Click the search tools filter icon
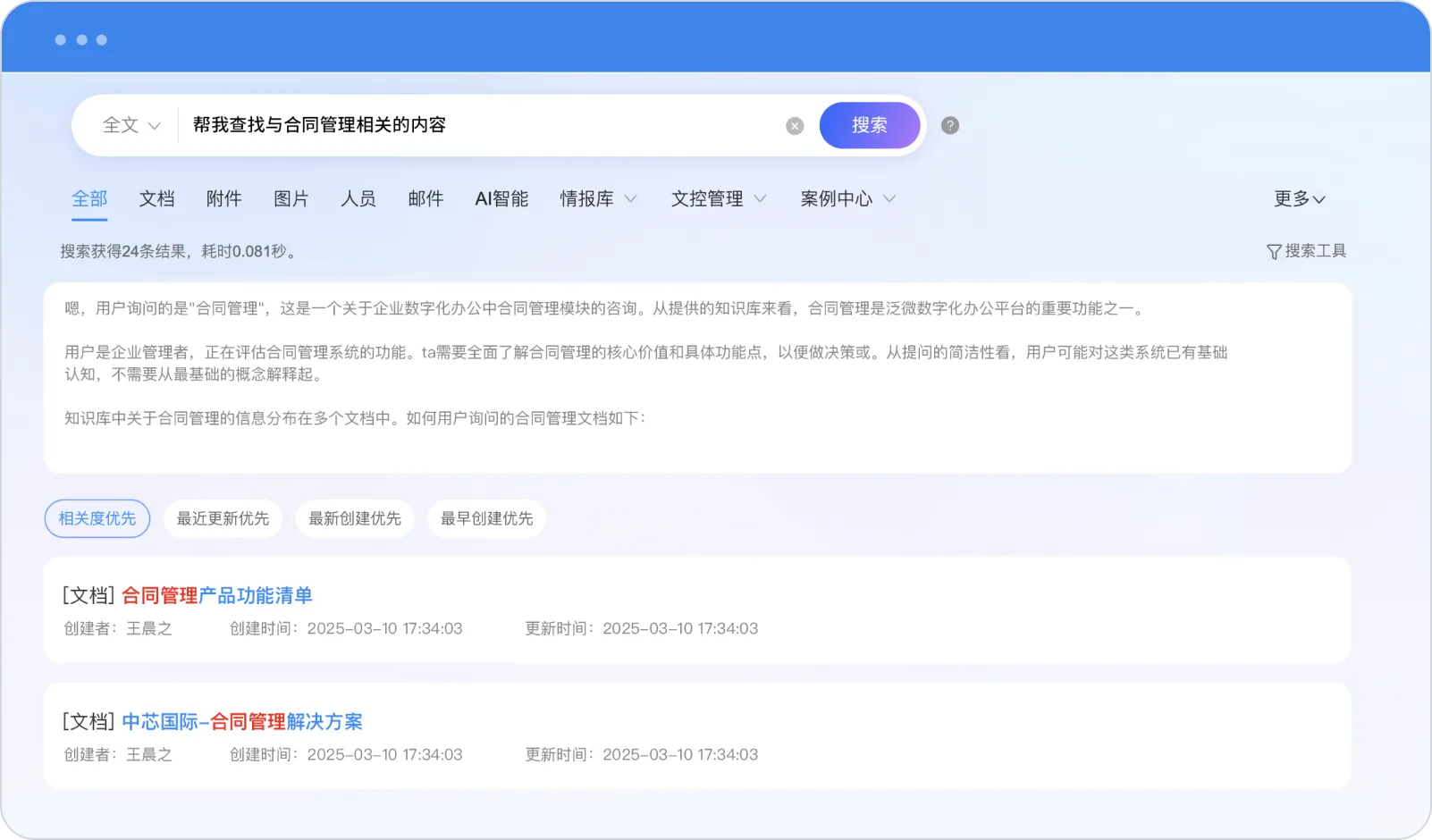The height and width of the screenshot is (840, 1432). [x=1274, y=252]
